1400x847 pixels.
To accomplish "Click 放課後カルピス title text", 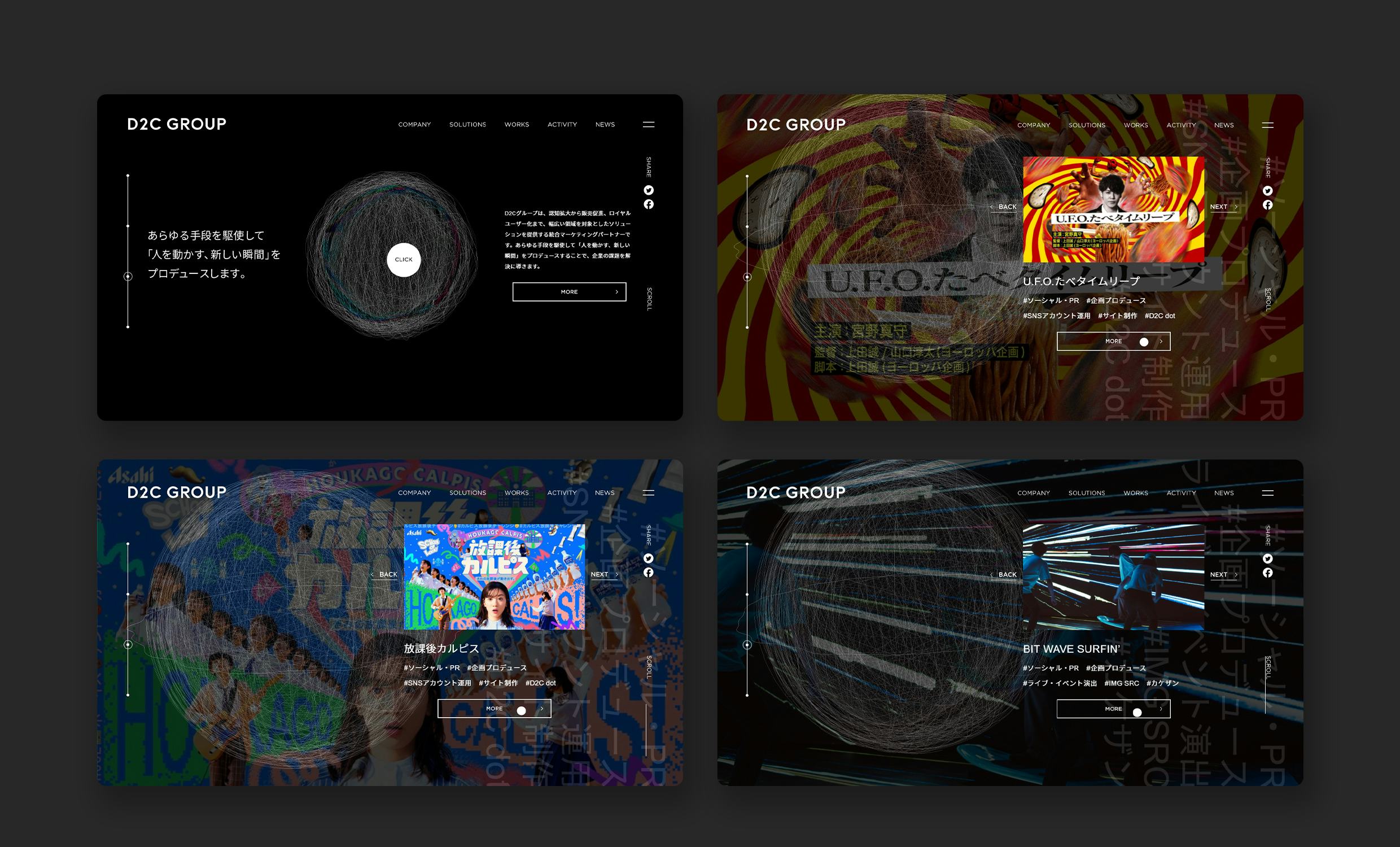I will [441, 649].
